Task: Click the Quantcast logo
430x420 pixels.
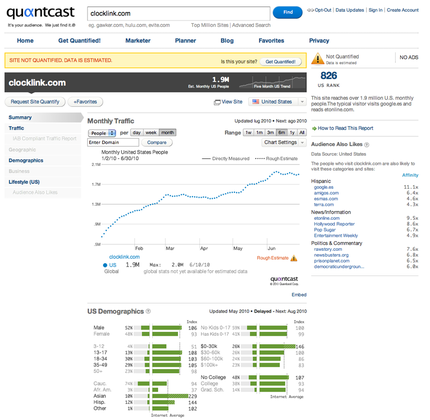Action: (41, 13)
